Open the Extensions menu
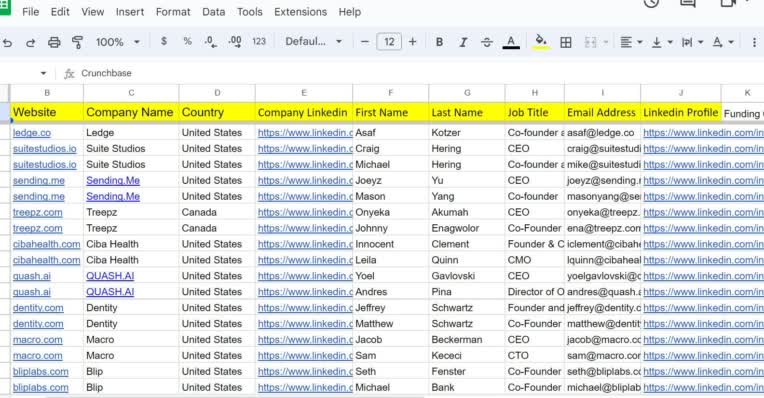 click(x=300, y=12)
